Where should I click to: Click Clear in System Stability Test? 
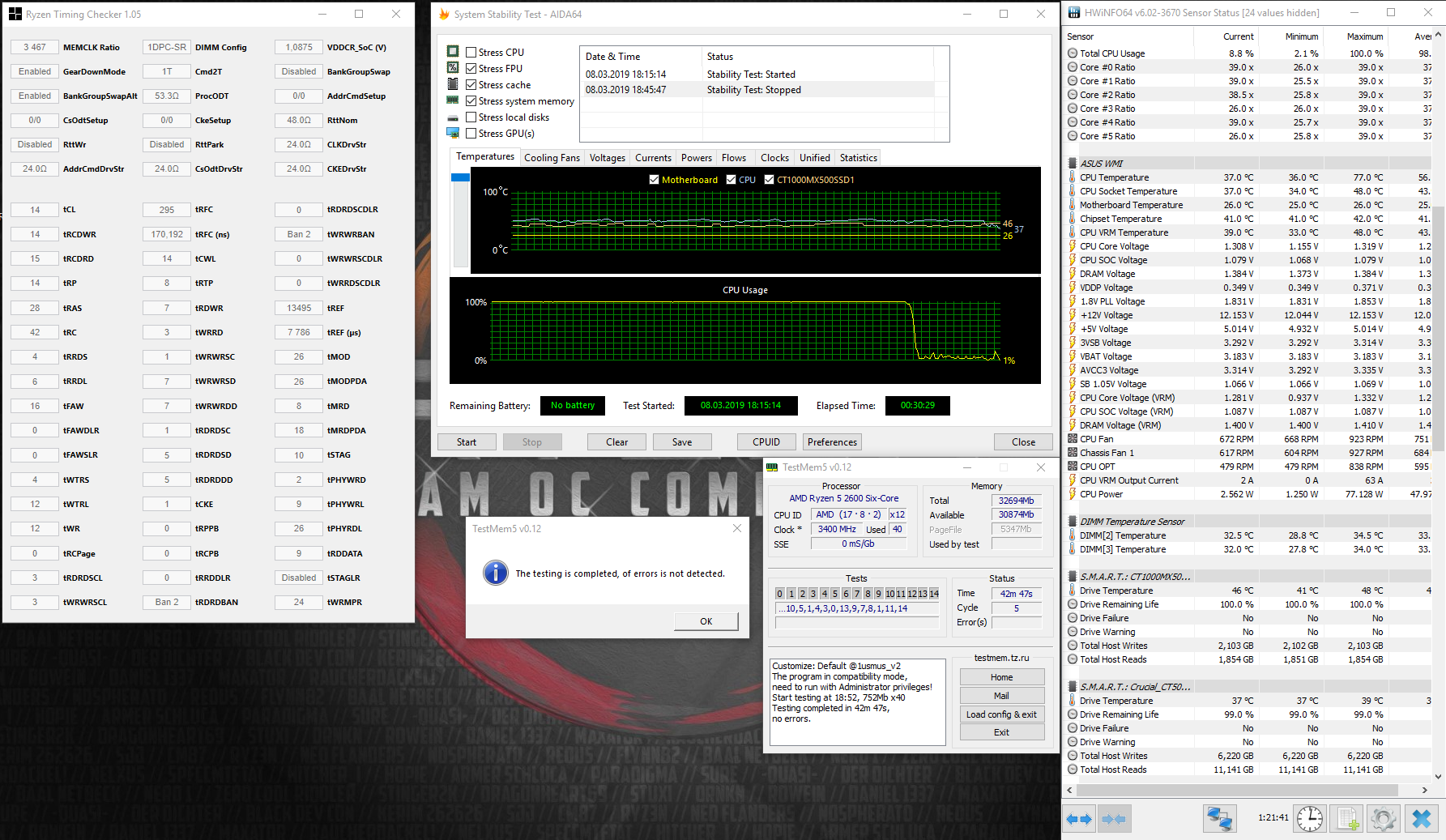point(616,441)
